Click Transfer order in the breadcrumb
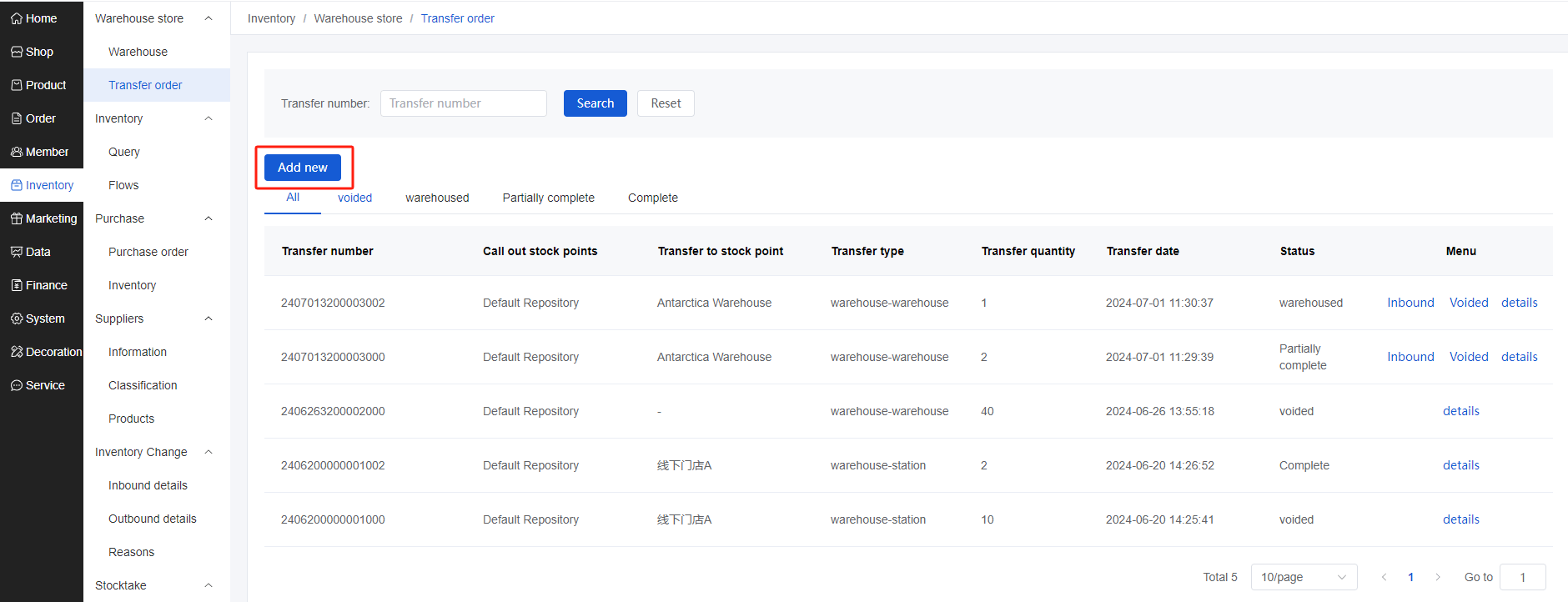The image size is (1568, 602). [457, 18]
